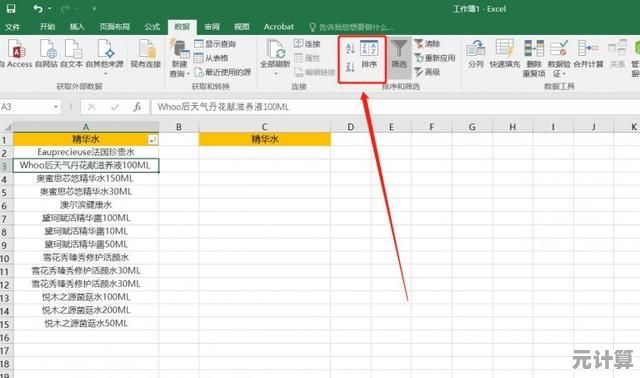Screen dimensions: 640x378
Task: Click 连接 (Connections) button
Action: pos(307,44)
